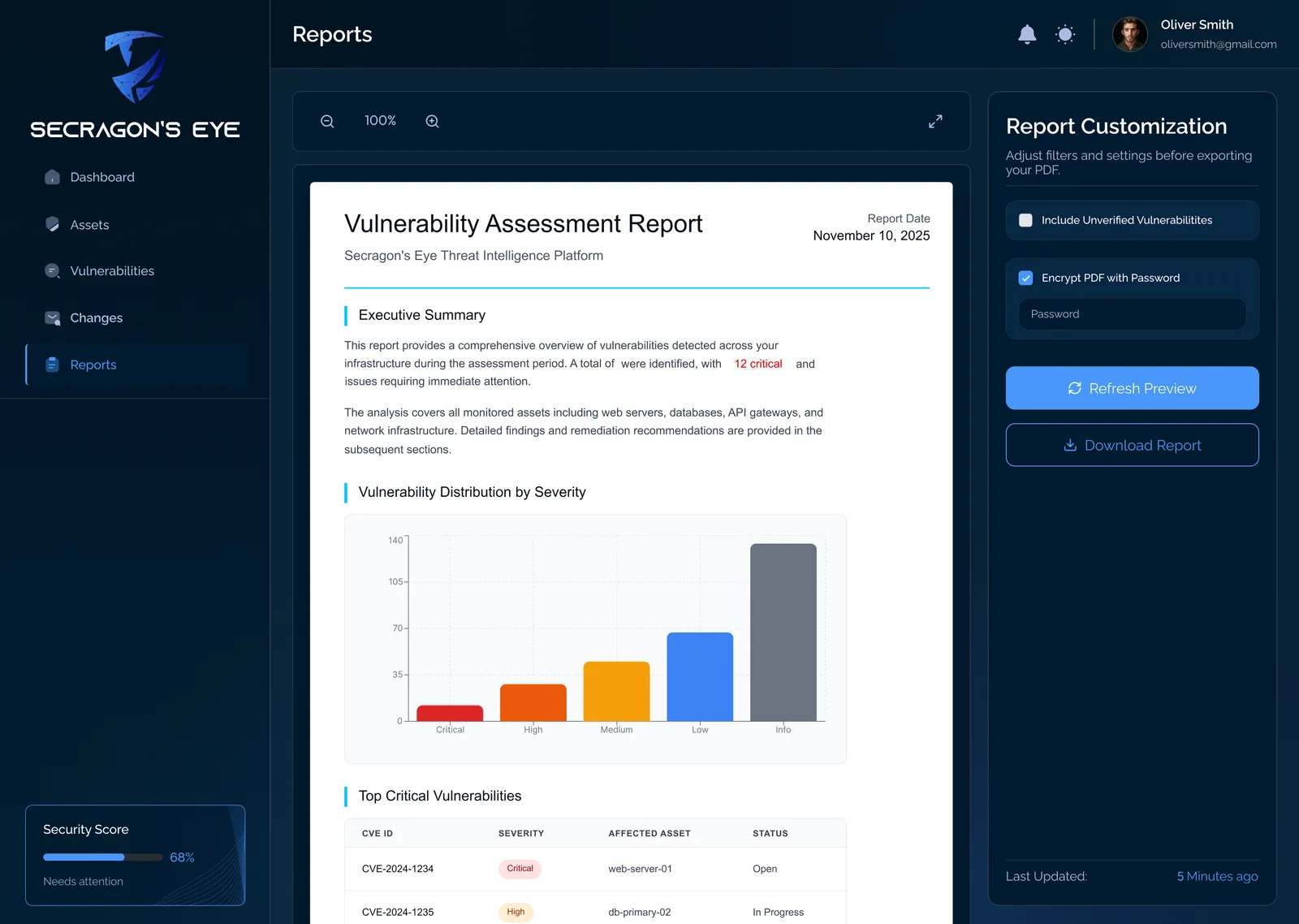Click the Info severity bar
Image resolution: width=1299 pixels, height=924 pixels.
pyautogui.click(x=783, y=633)
